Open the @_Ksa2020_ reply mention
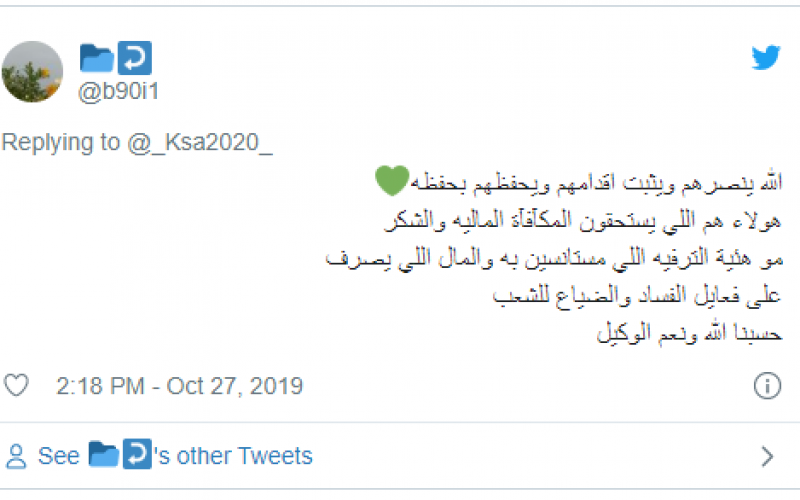The image size is (800, 500). pyautogui.click(x=200, y=142)
